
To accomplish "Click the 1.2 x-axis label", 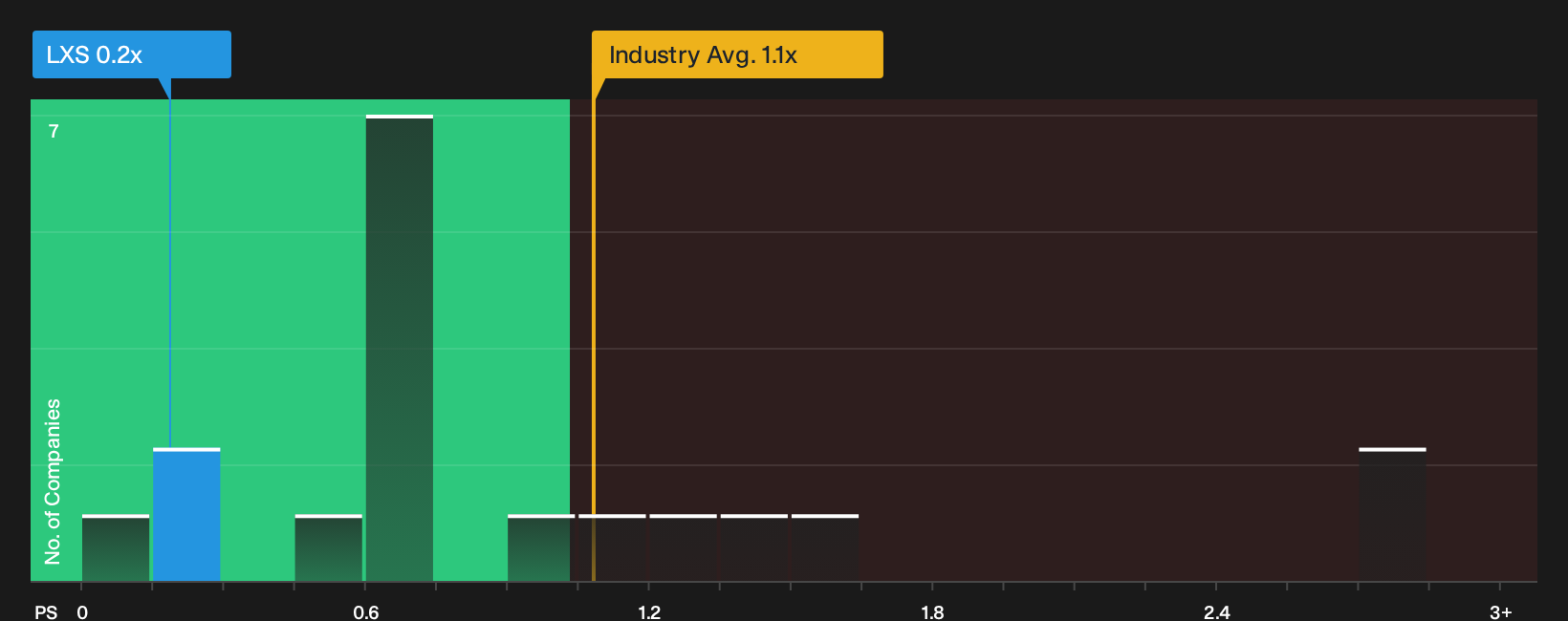I will pos(649,611).
